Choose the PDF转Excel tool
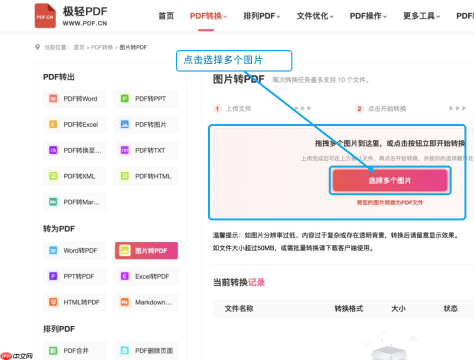The image size is (474, 360). pos(75,124)
